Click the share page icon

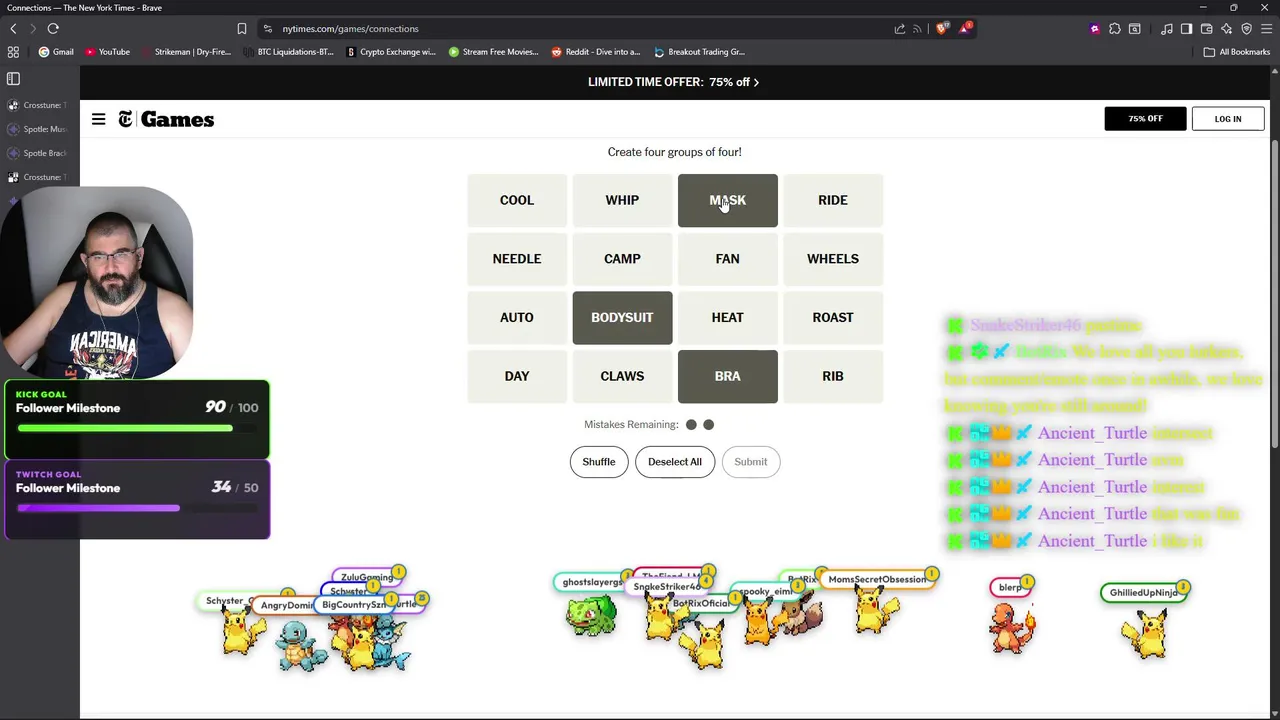(x=900, y=29)
